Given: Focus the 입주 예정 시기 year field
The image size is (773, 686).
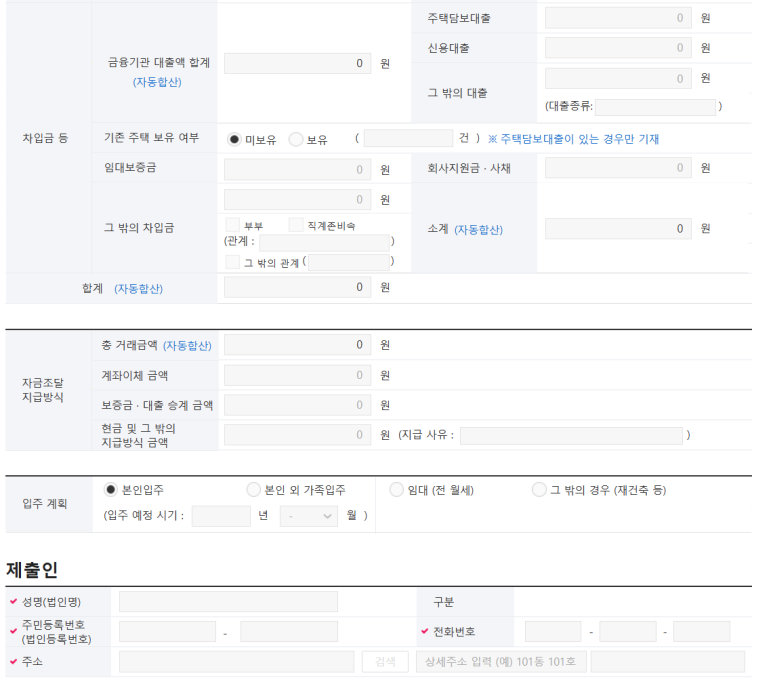Looking at the screenshot, I should [221, 516].
